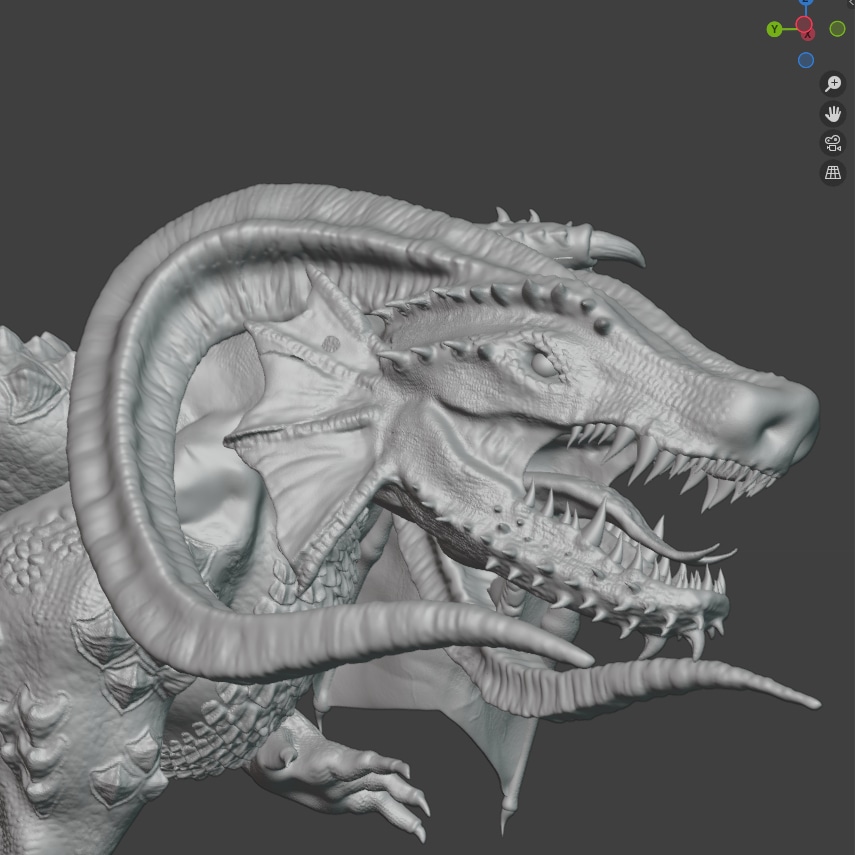This screenshot has width=855, height=855.
Task: Click the green Y axis on the navigation gizmo
Action: pyautogui.click(x=774, y=28)
